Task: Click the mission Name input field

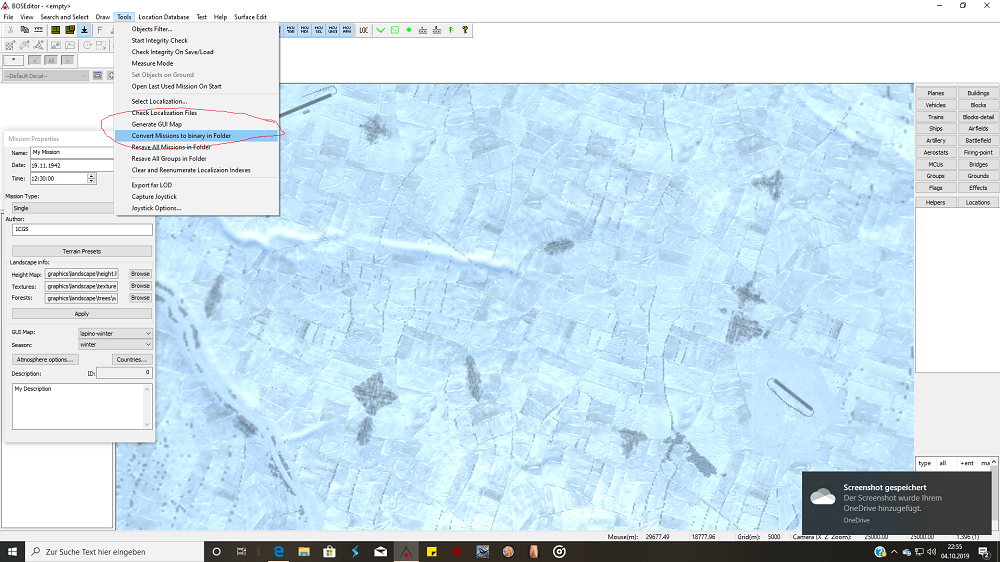Action: tap(72, 152)
